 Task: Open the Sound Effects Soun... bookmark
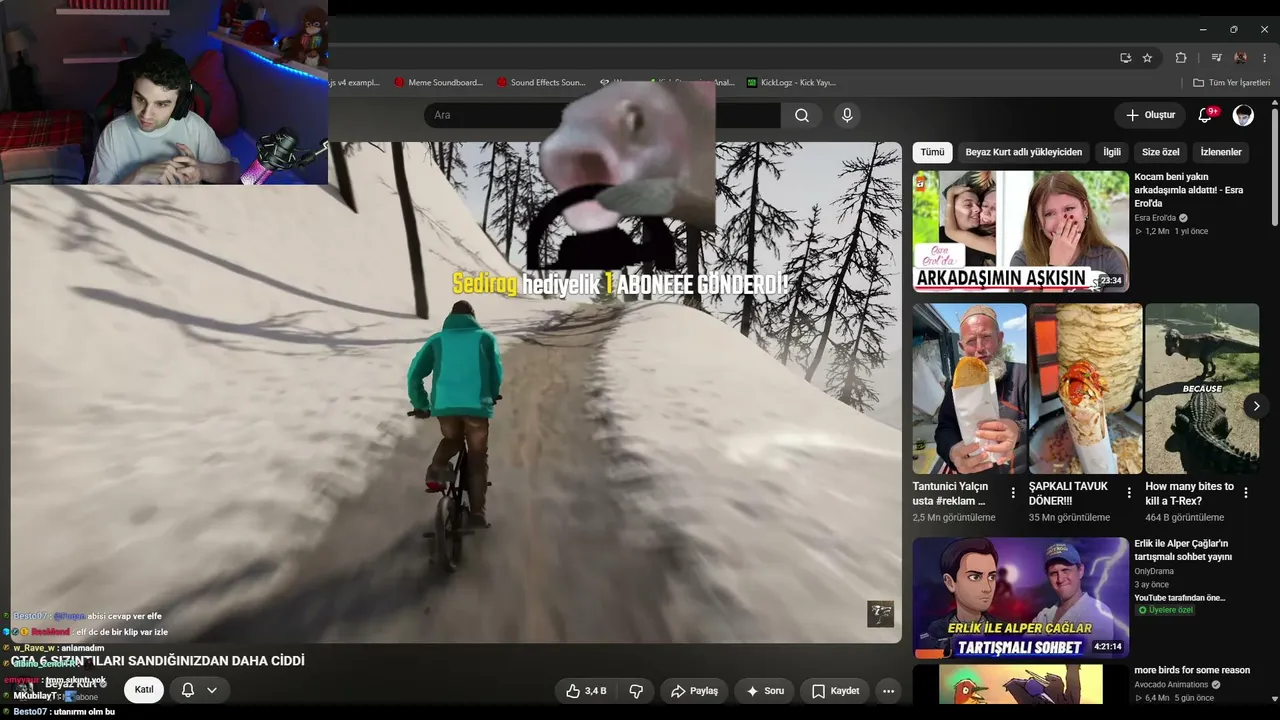coord(541,82)
